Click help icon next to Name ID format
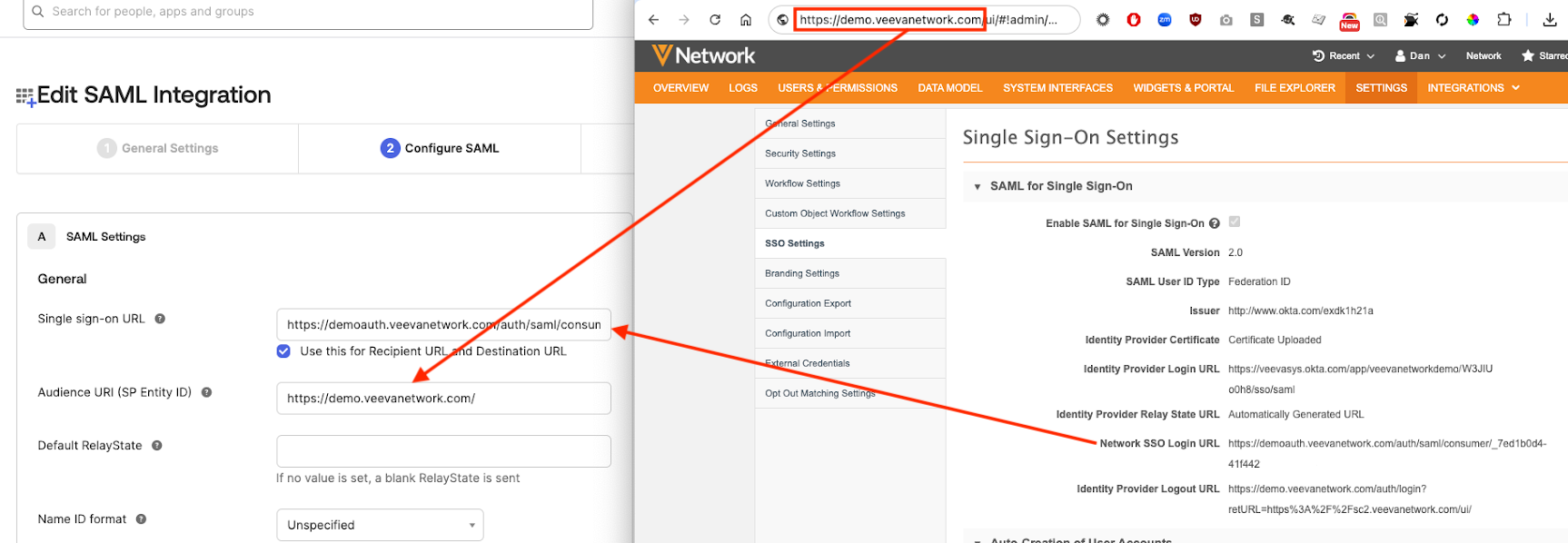The width and height of the screenshot is (1568, 543). (x=141, y=519)
